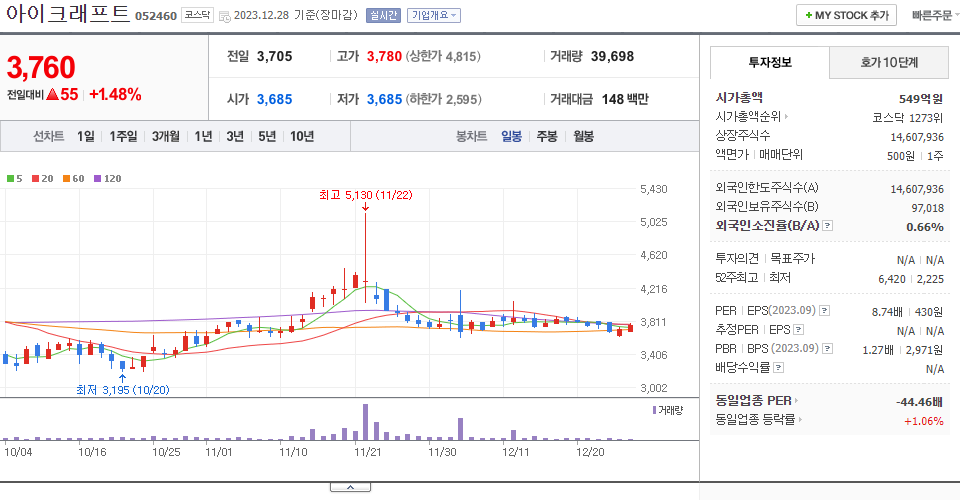Screen dimensions: 960x500
Task: Click the +1.48% change rate
Action: point(115,94)
